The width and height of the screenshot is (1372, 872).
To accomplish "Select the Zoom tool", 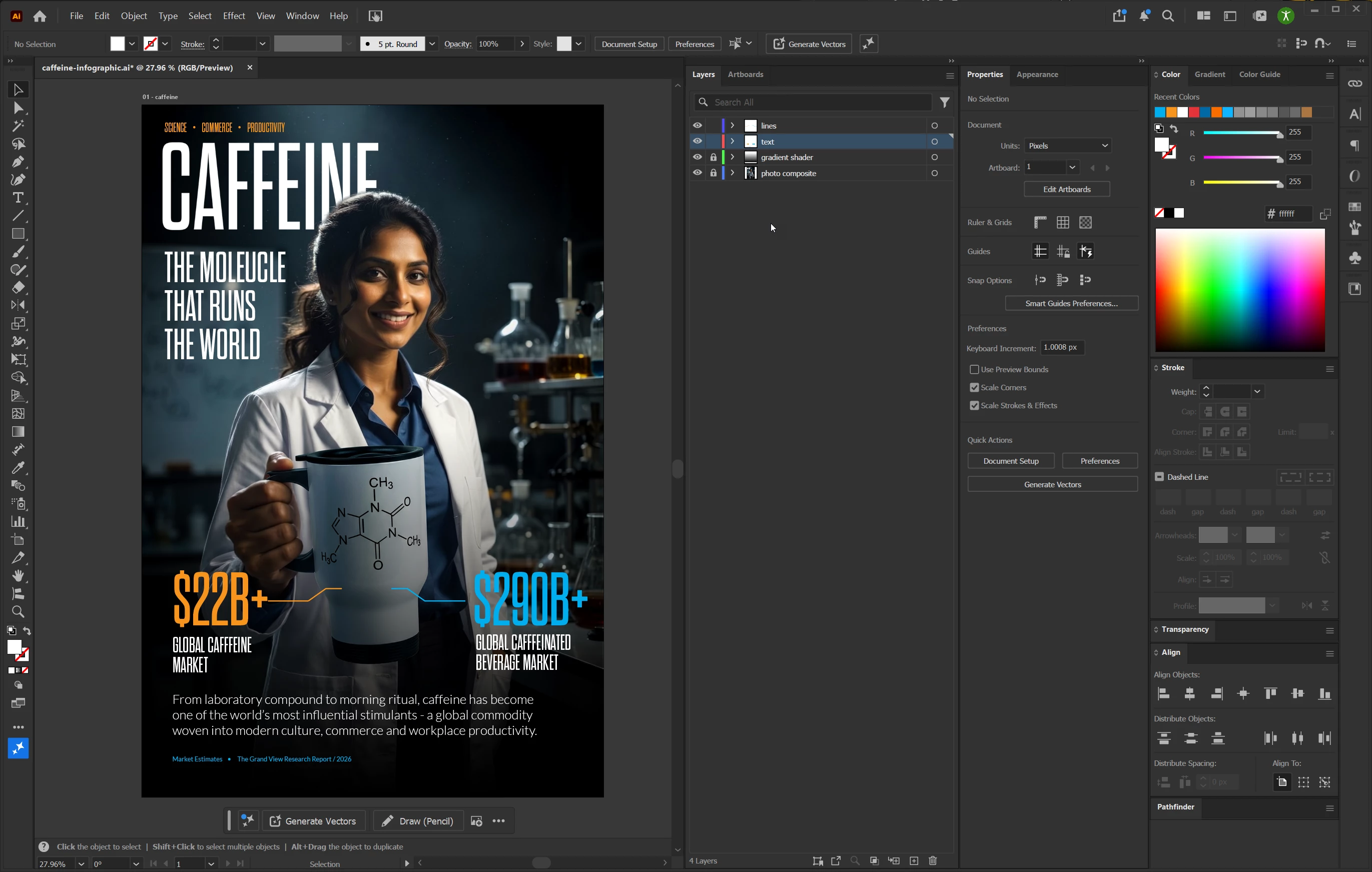I will pos(18,612).
